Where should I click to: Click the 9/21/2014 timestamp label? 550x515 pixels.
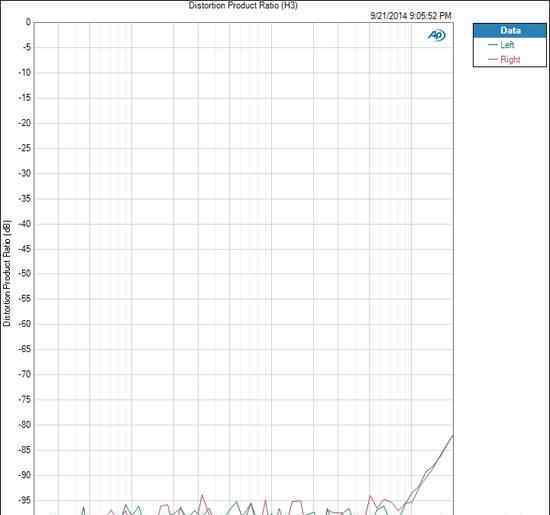coord(410,16)
